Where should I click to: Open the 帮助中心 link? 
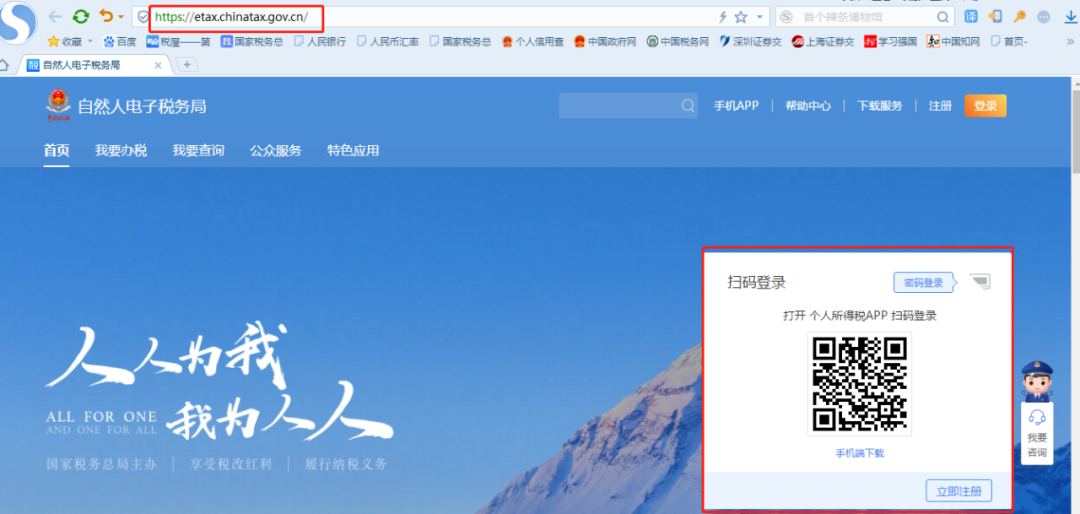808,106
